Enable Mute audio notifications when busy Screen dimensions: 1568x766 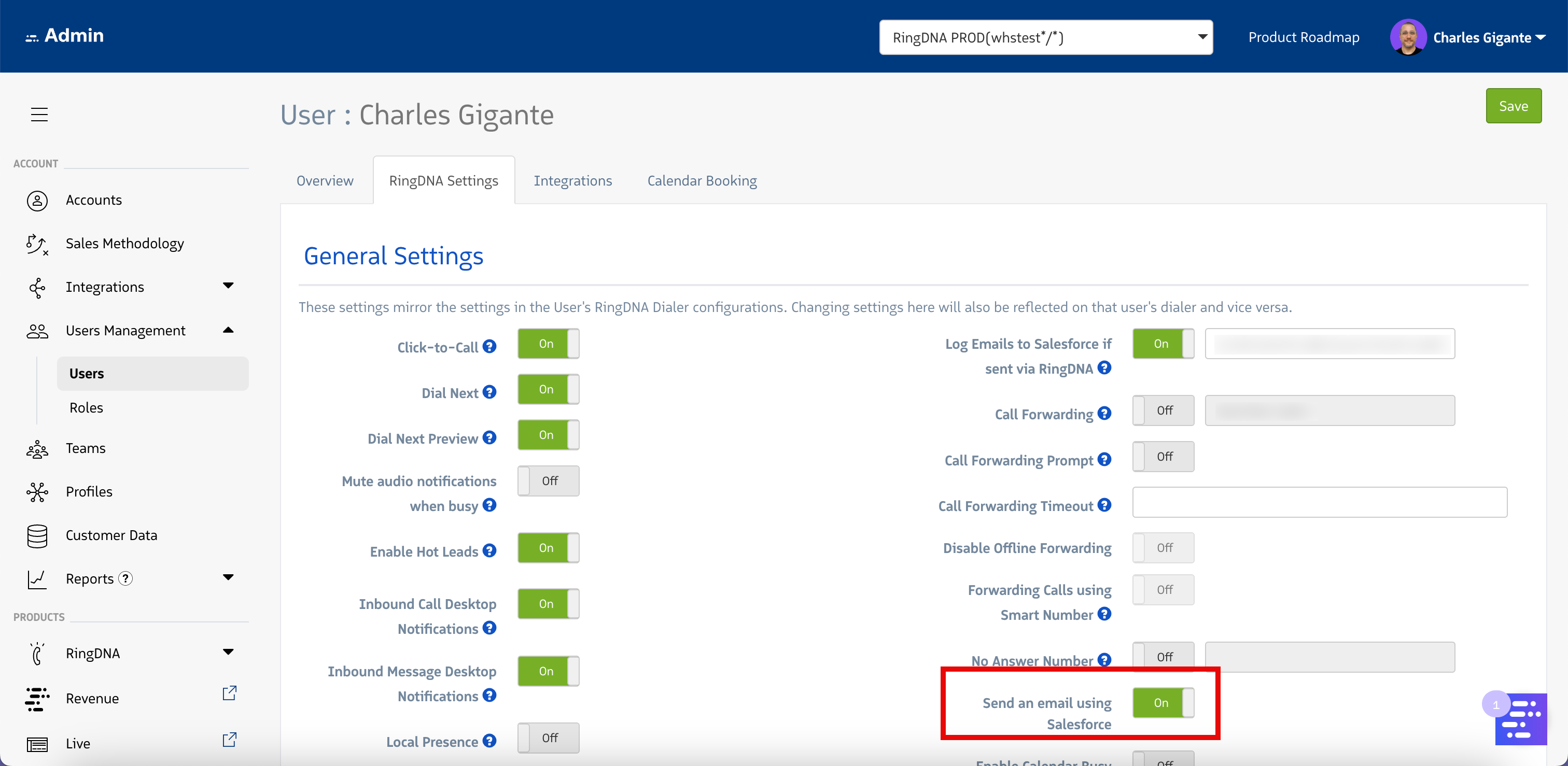548,480
